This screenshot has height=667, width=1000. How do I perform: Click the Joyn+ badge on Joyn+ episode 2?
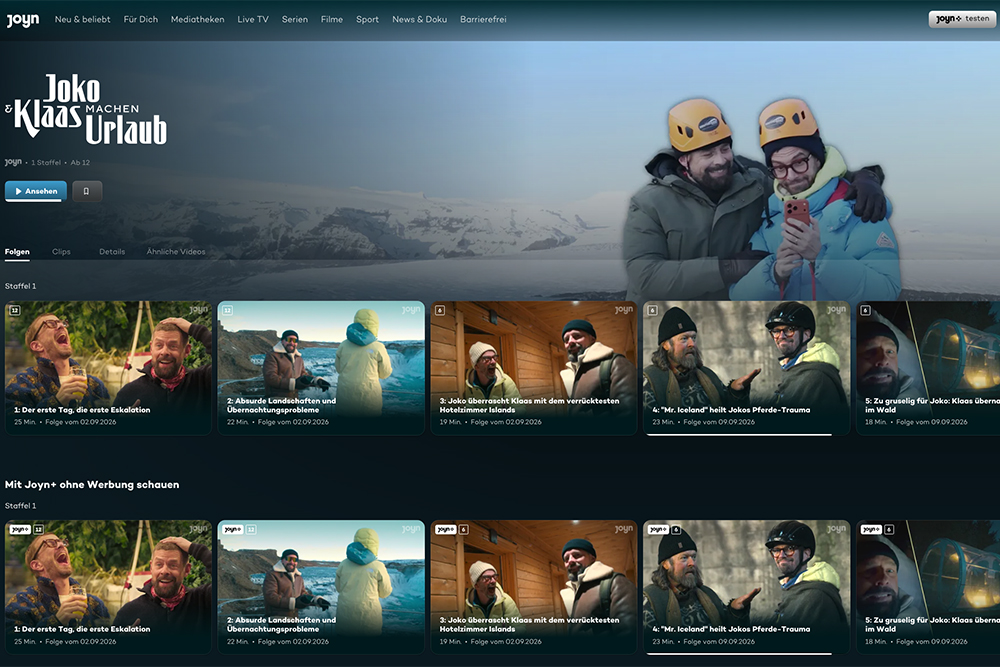click(233, 529)
